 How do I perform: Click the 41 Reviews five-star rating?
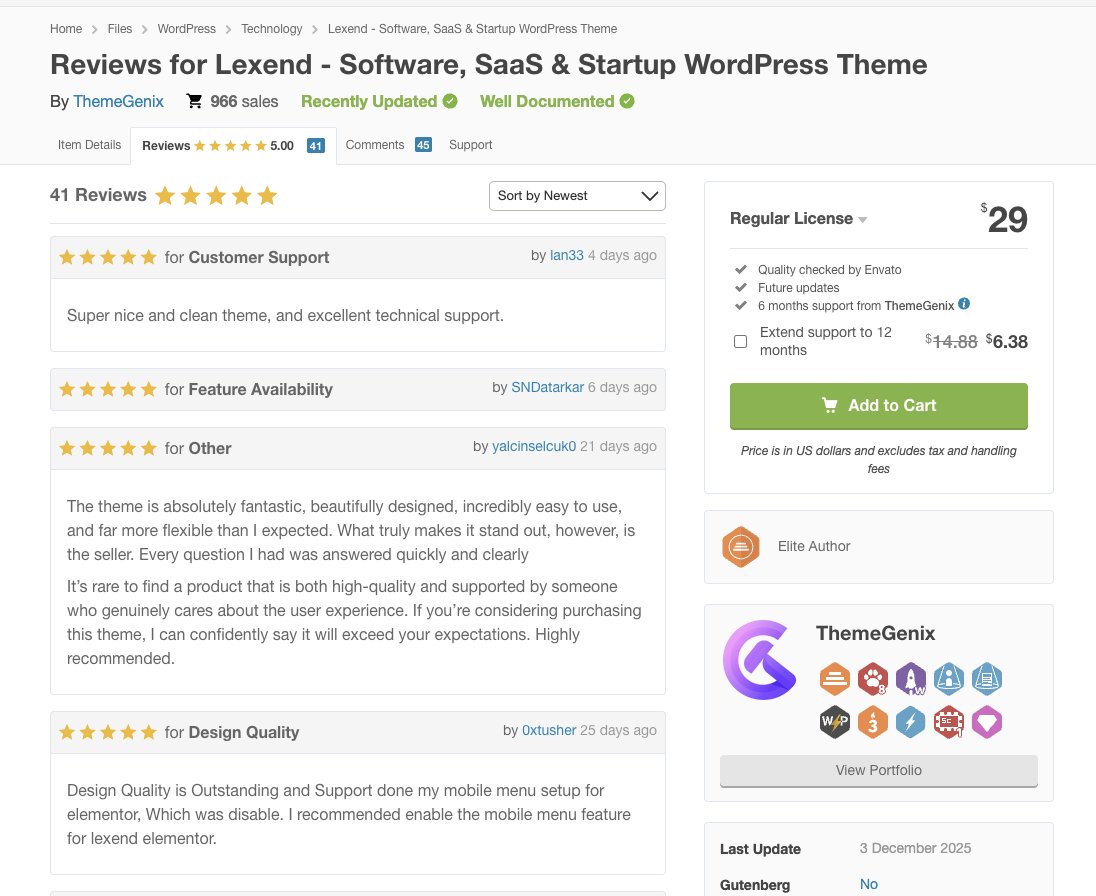(216, 196)
